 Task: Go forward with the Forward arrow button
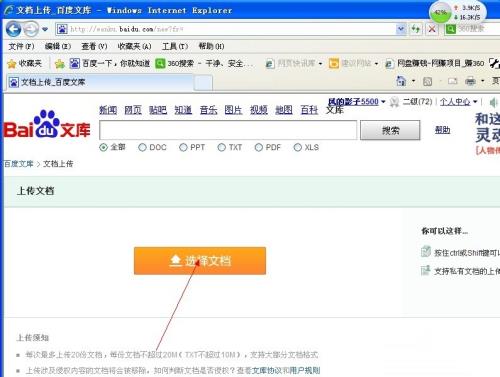coord(31,29)
